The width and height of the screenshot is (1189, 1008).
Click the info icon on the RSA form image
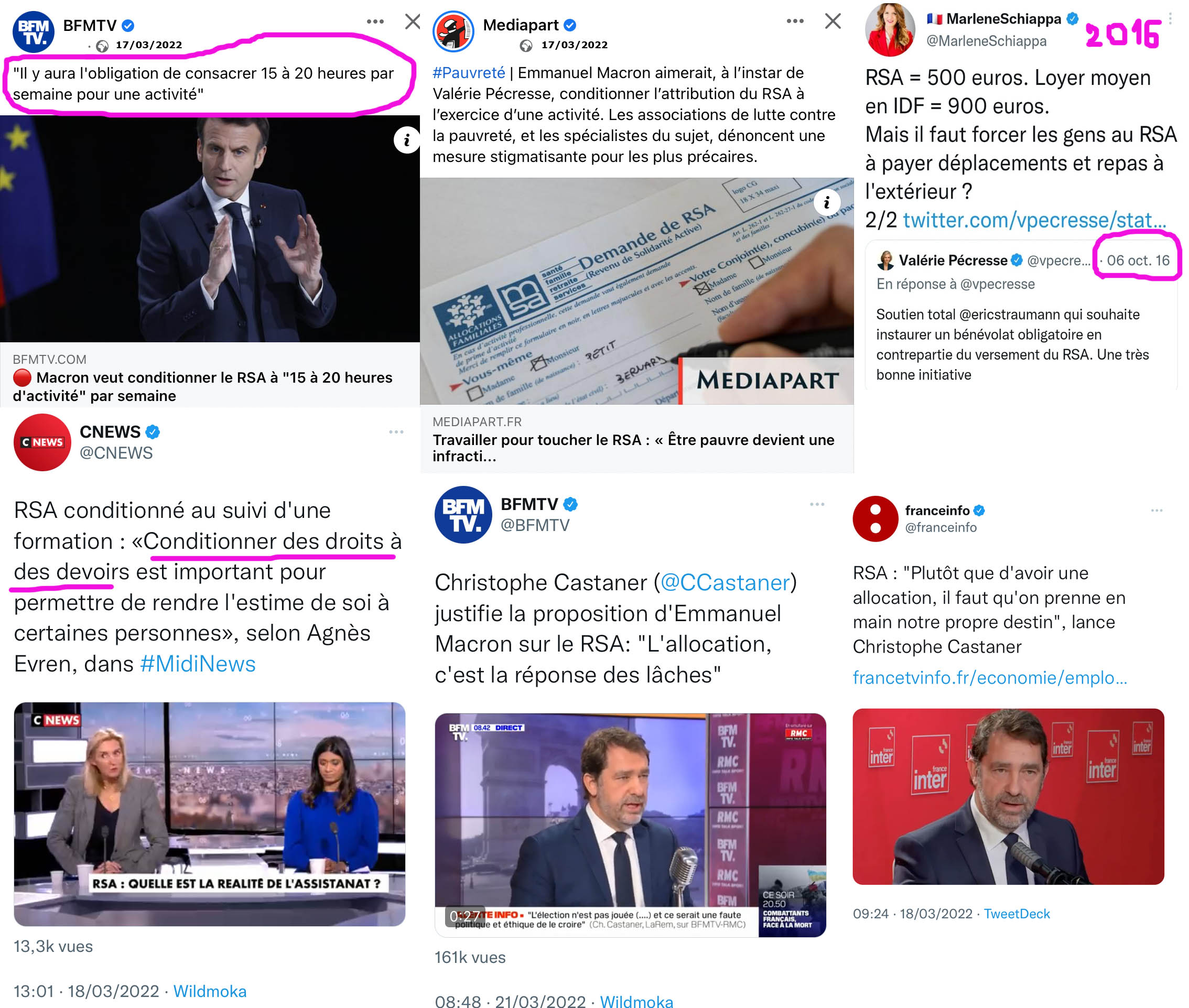tap(826, 202)
